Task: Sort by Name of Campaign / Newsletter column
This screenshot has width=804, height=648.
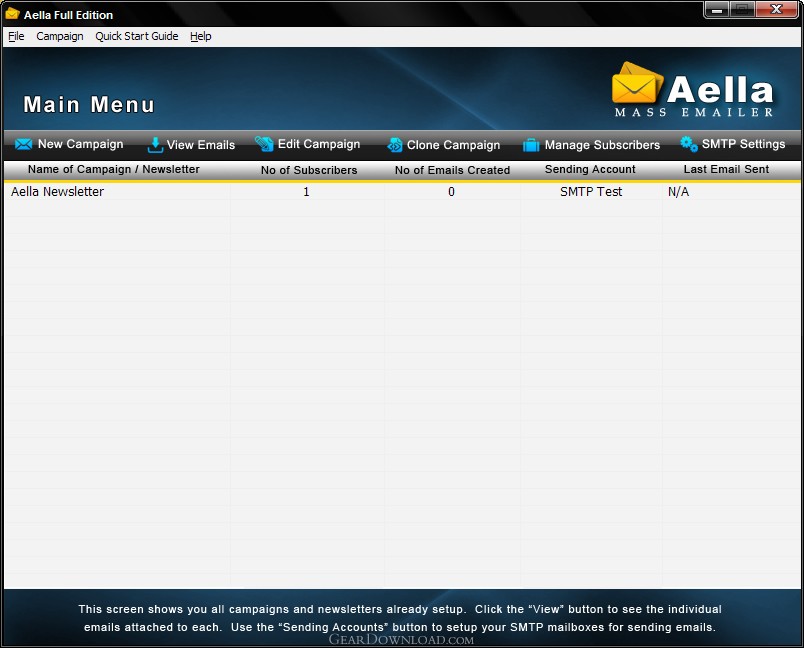Action: pos(113,170)
